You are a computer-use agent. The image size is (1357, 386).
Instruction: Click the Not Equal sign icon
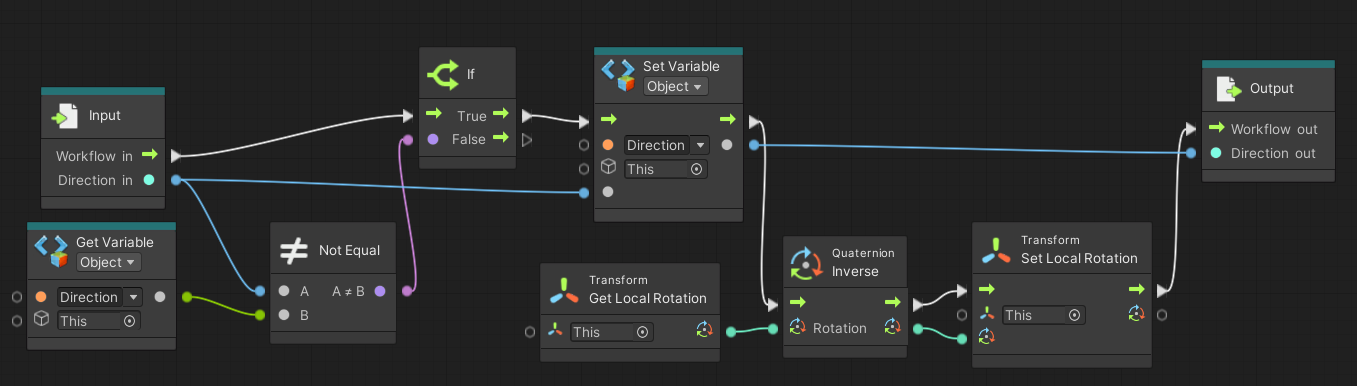click(293, 251)
